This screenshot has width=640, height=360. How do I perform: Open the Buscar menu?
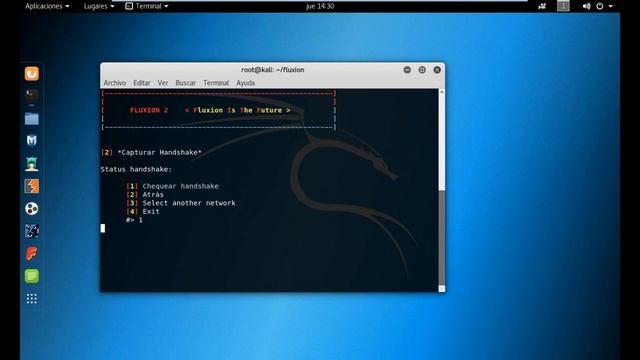185,83
